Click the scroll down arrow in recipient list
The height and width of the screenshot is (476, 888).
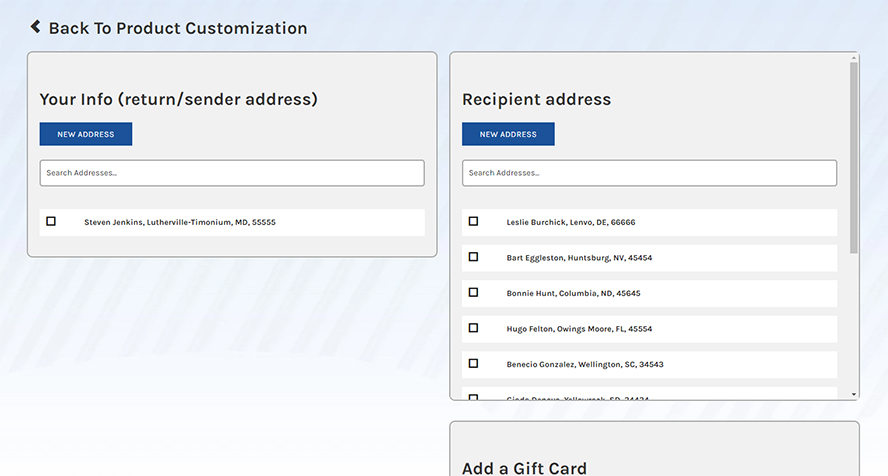[854, 395]
